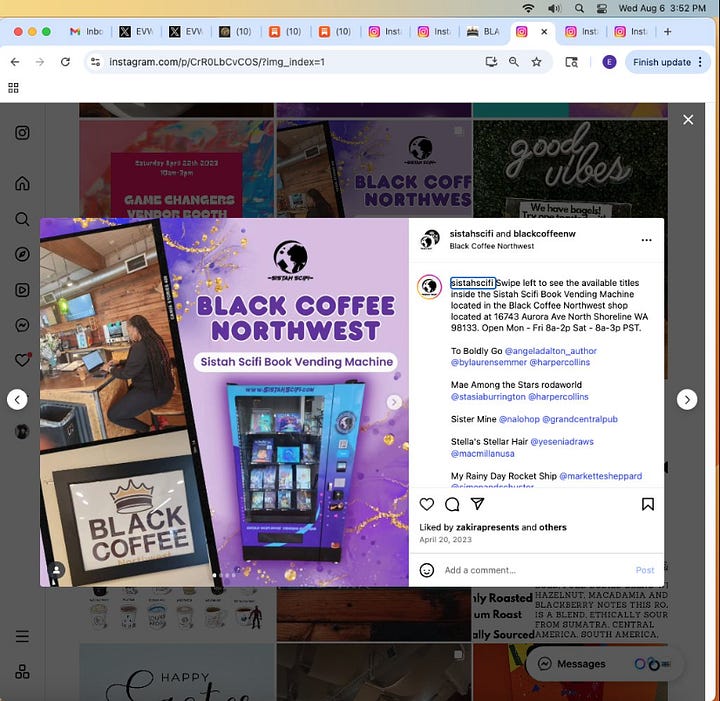Open @nalohop mention

(x=519, y=419)
